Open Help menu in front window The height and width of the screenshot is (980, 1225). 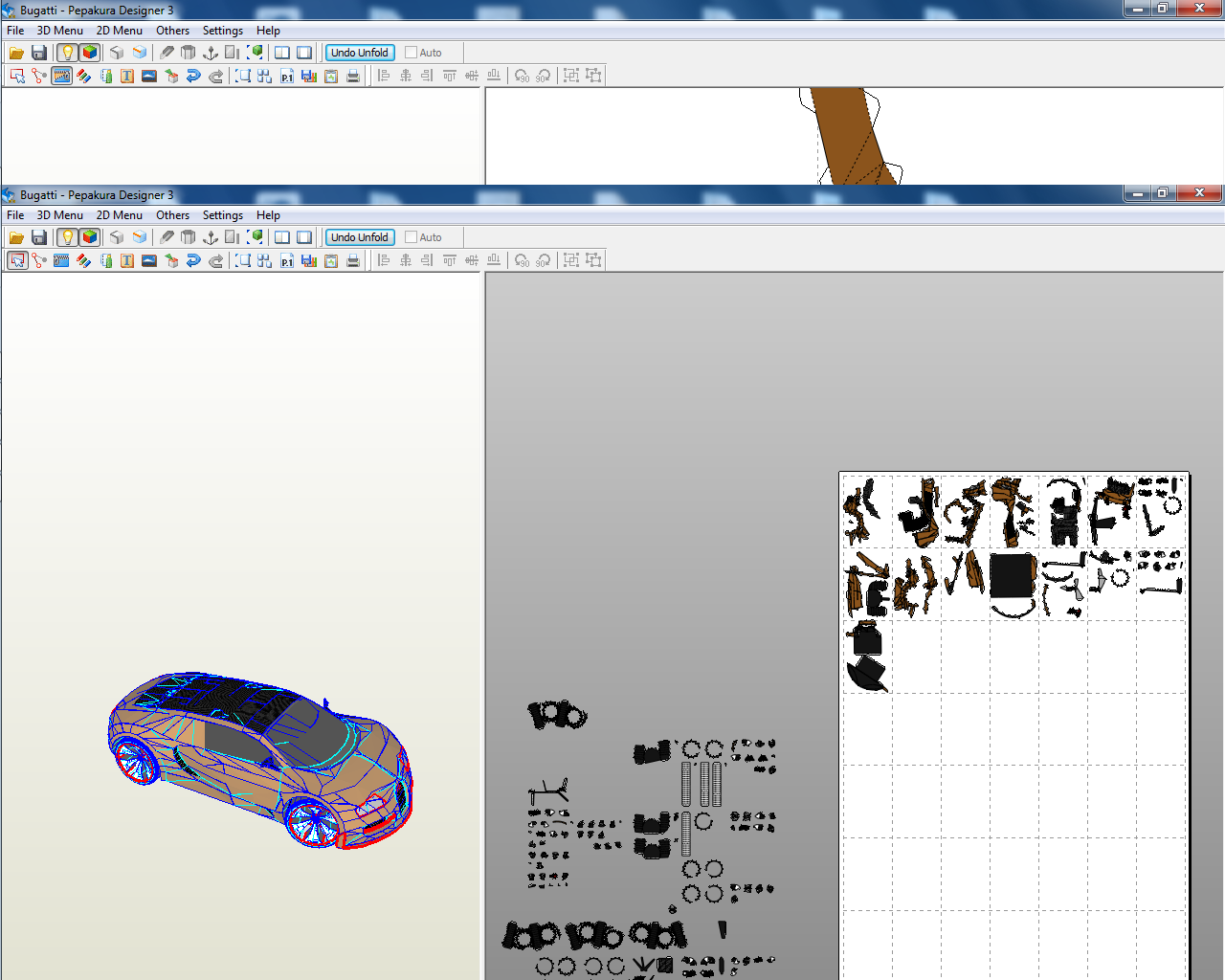click(268, 215)
